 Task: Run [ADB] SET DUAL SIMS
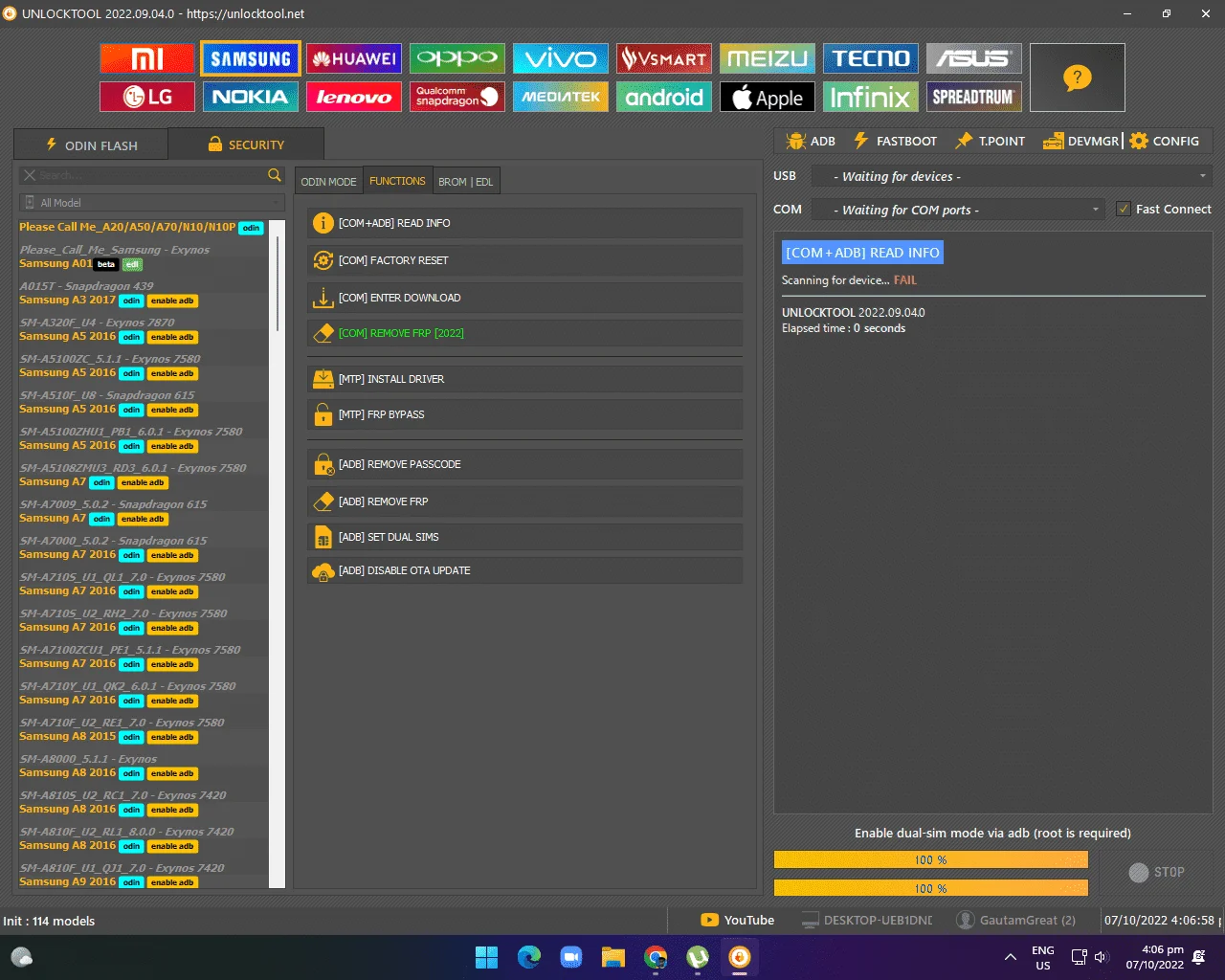(524, 537)
